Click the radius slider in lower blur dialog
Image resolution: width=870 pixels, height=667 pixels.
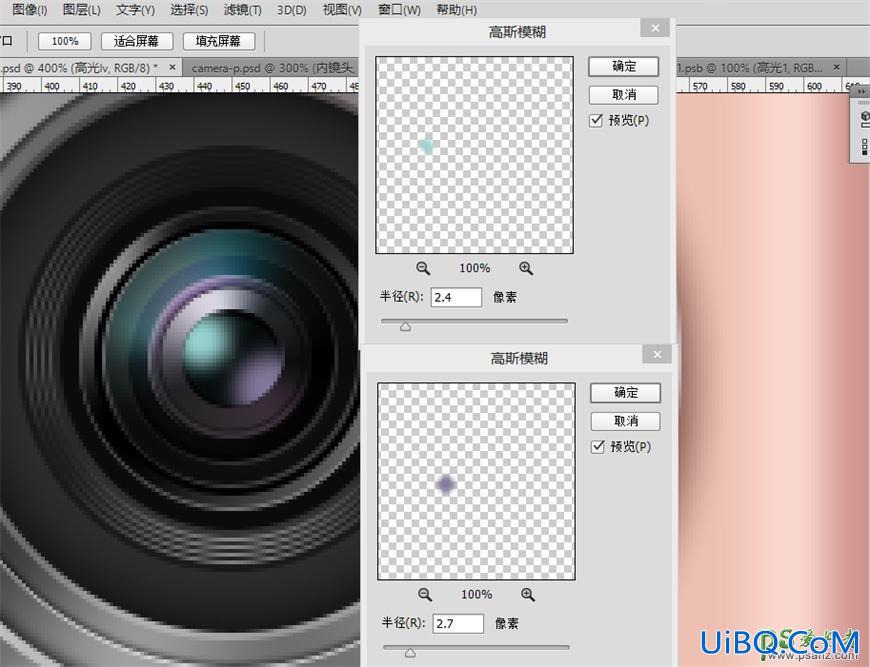[476, 648]
